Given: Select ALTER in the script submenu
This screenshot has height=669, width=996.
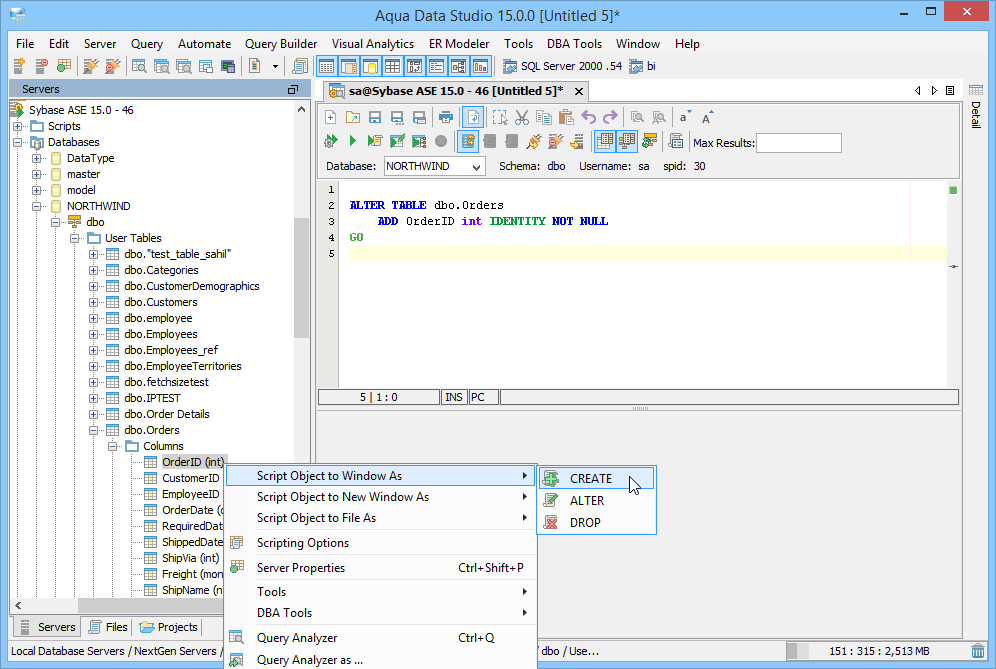Looking at the screenshot, I should (x=596, y=501).
